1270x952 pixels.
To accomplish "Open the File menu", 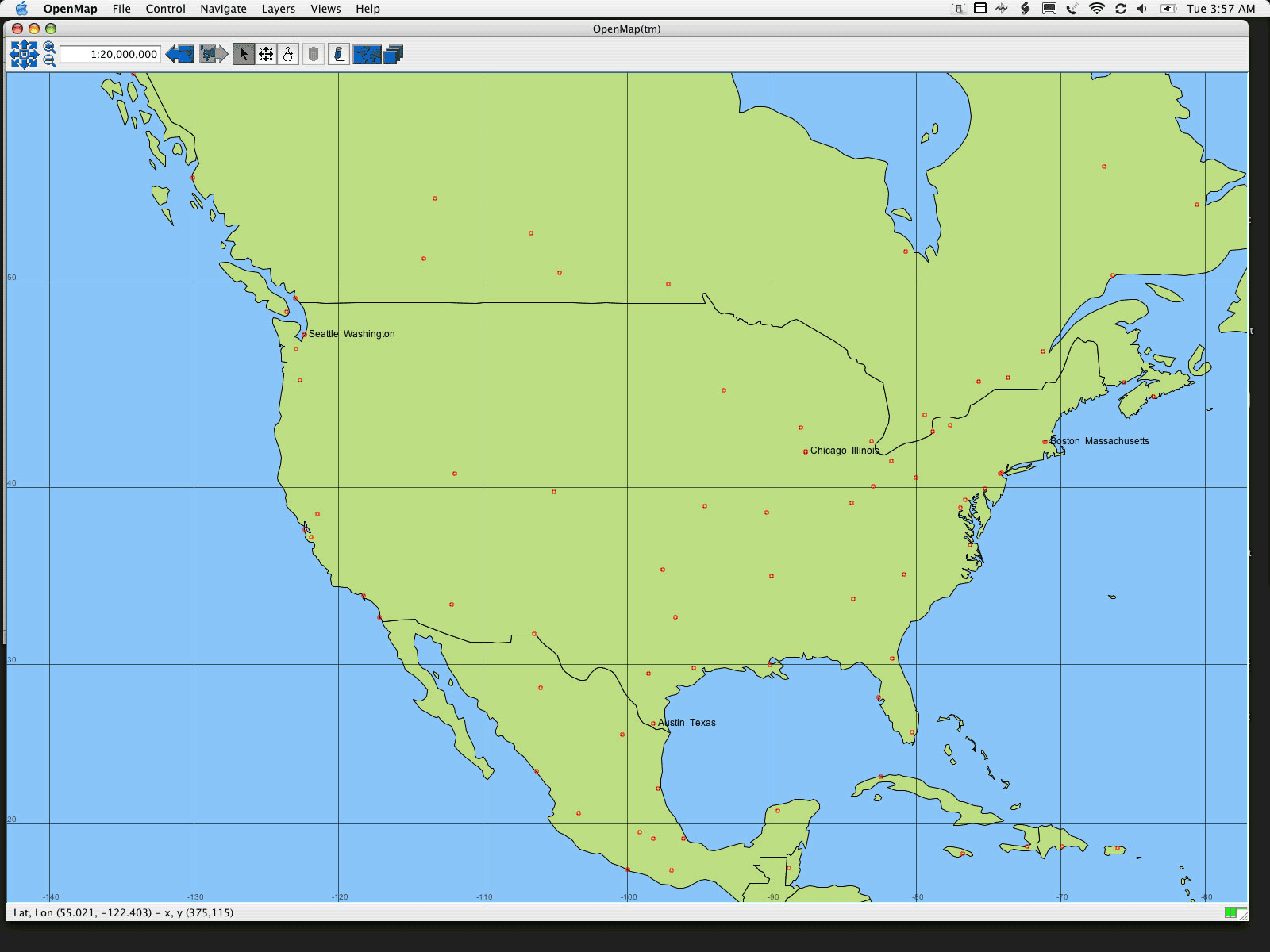I will coord(121,9).
